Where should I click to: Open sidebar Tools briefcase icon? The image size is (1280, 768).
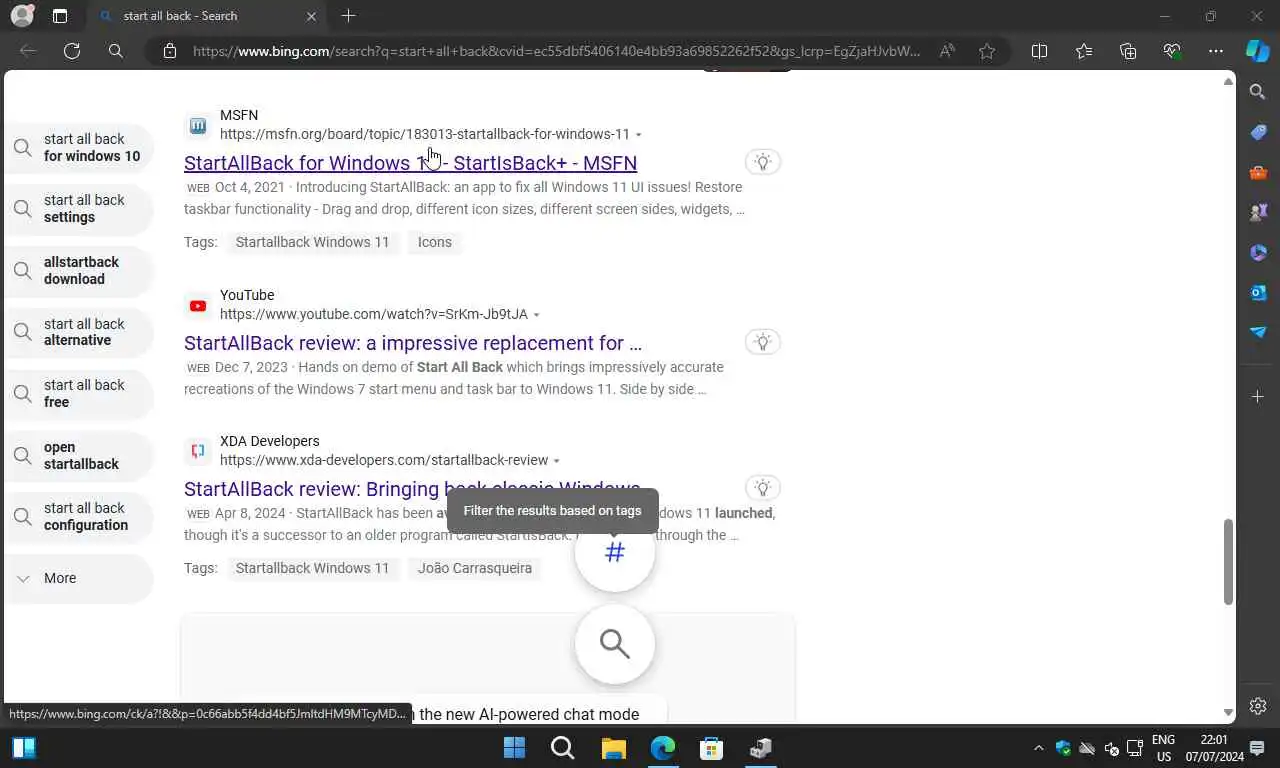tap(1258, 172)
